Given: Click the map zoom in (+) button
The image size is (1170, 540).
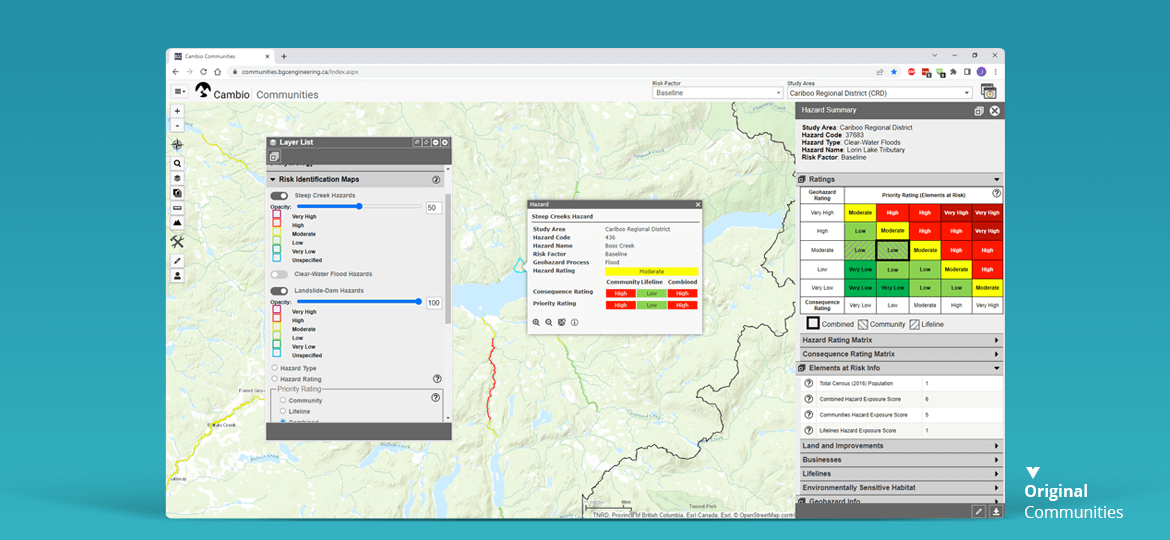Looking at the screenshot, I should (178, 111).
